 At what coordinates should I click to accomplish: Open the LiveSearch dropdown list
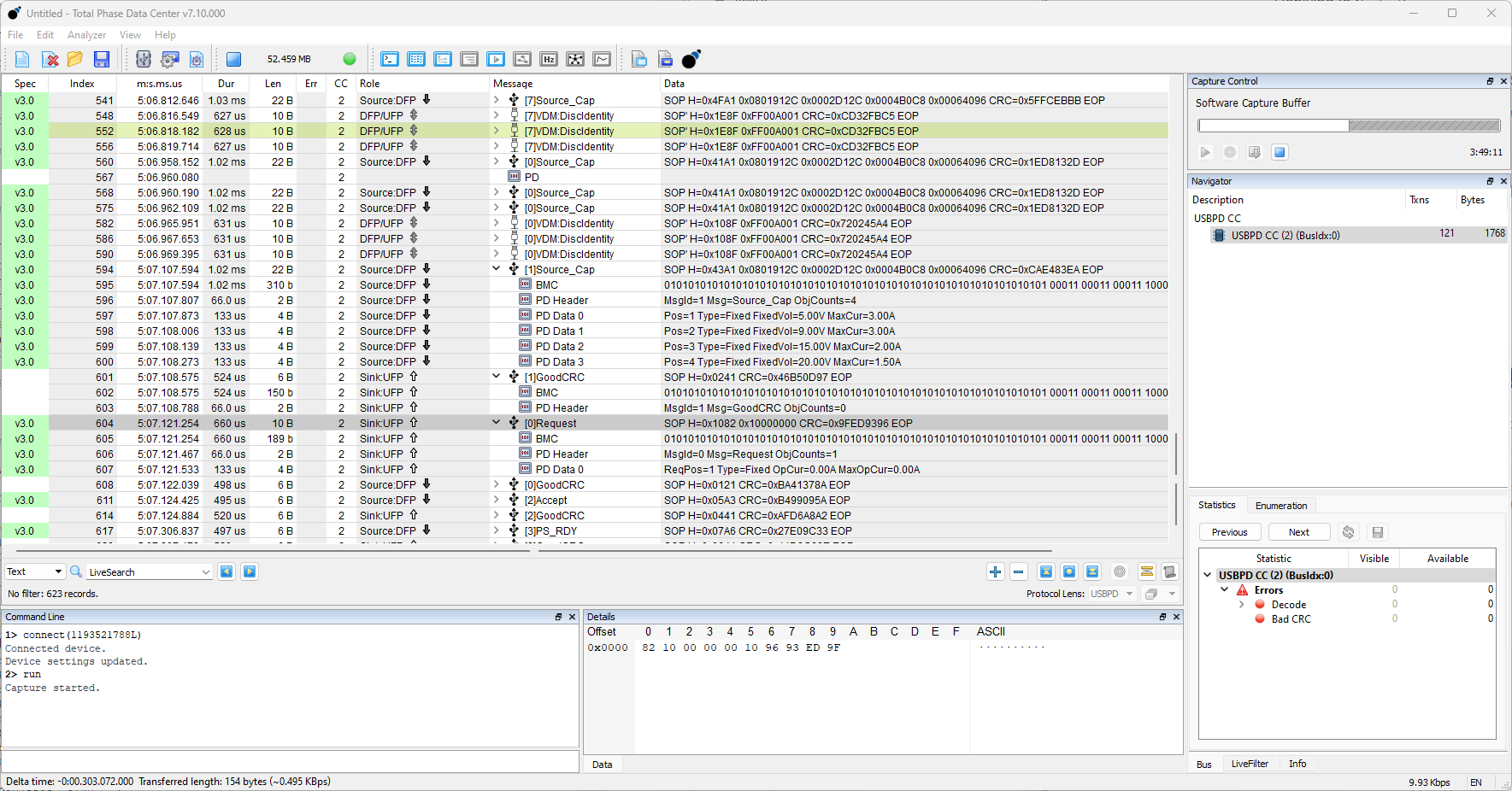205,571
